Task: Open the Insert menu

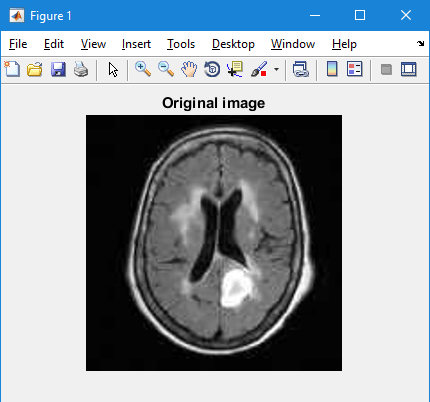Action: (136, 44)
